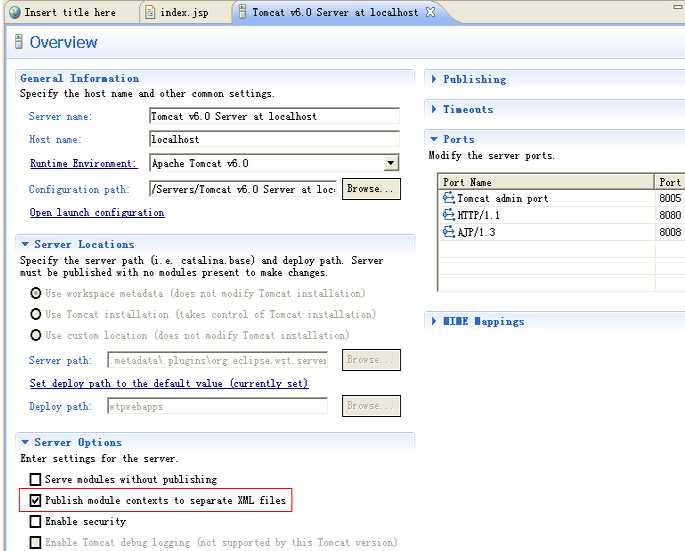Select the AJP/1.3 row text
The height and width of the screenshot is (551, 685).
tap(476, 232)
